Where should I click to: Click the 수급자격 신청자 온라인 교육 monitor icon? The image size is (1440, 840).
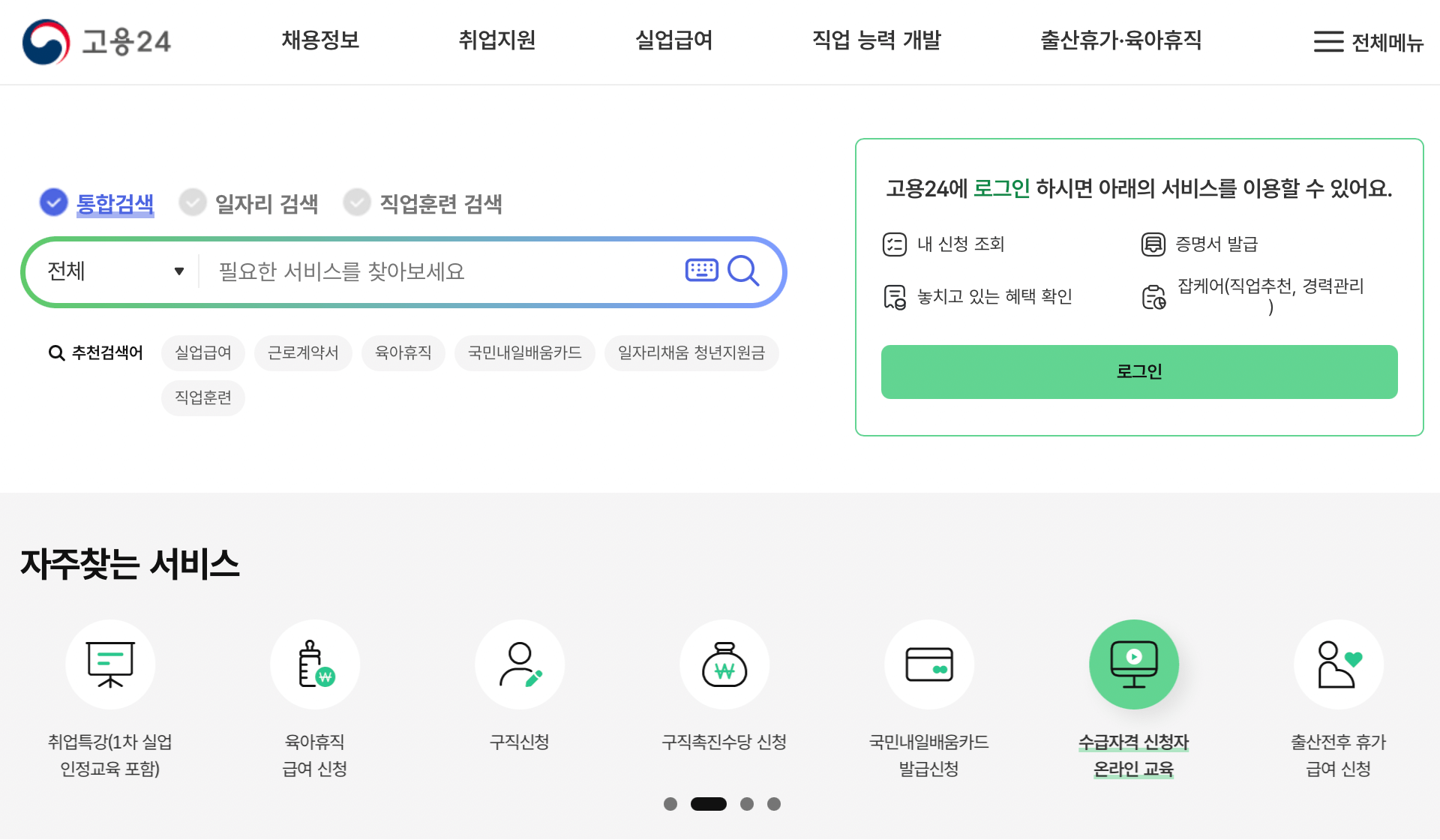pyautogui.click(x=1133, y=664)
